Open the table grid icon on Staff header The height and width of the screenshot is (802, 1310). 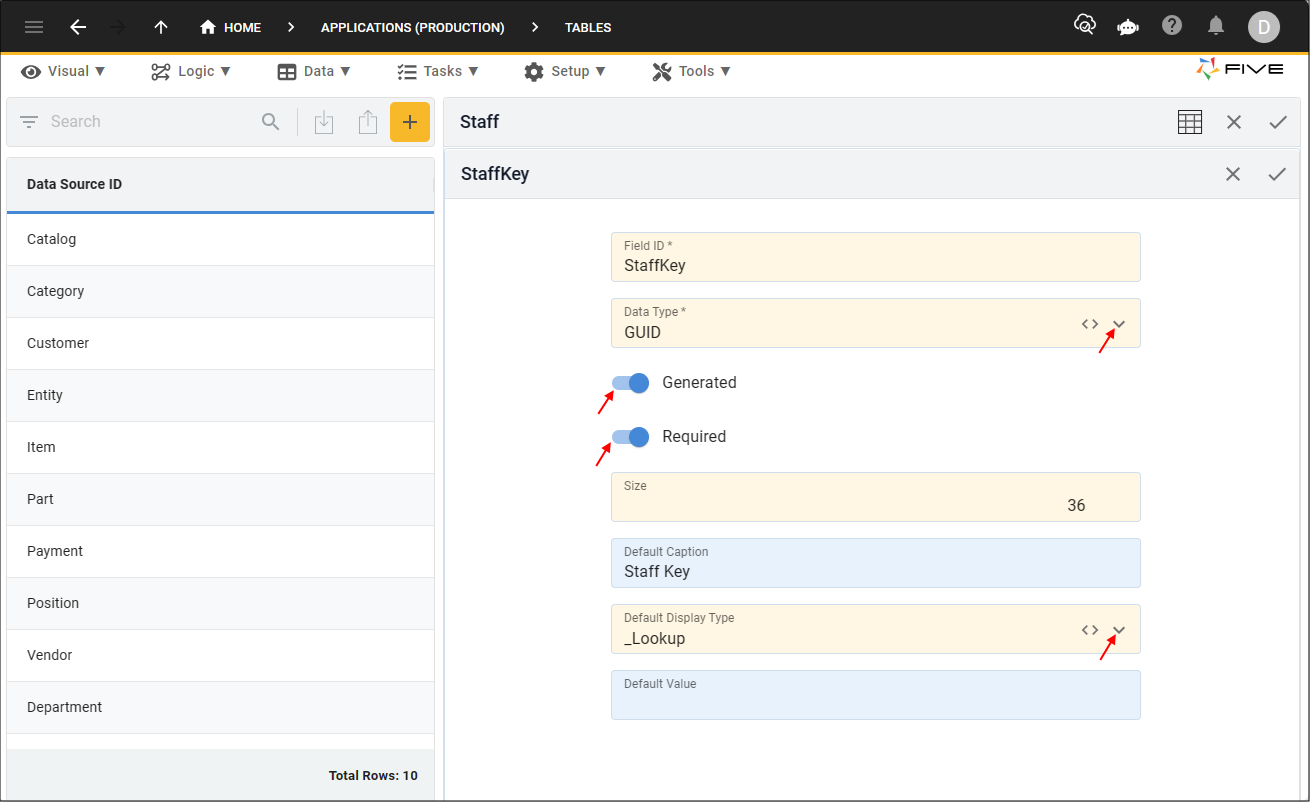pos(1190,122)
